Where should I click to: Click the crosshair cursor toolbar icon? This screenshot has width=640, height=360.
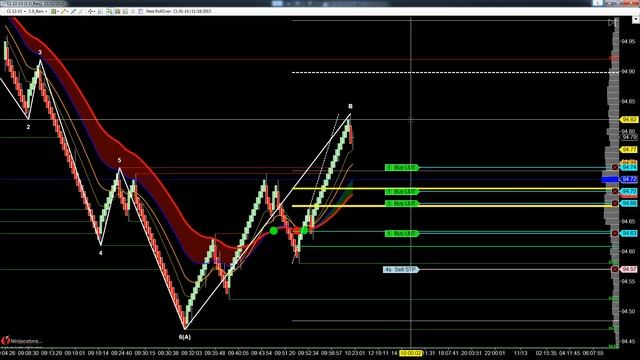tap(91, 11)
